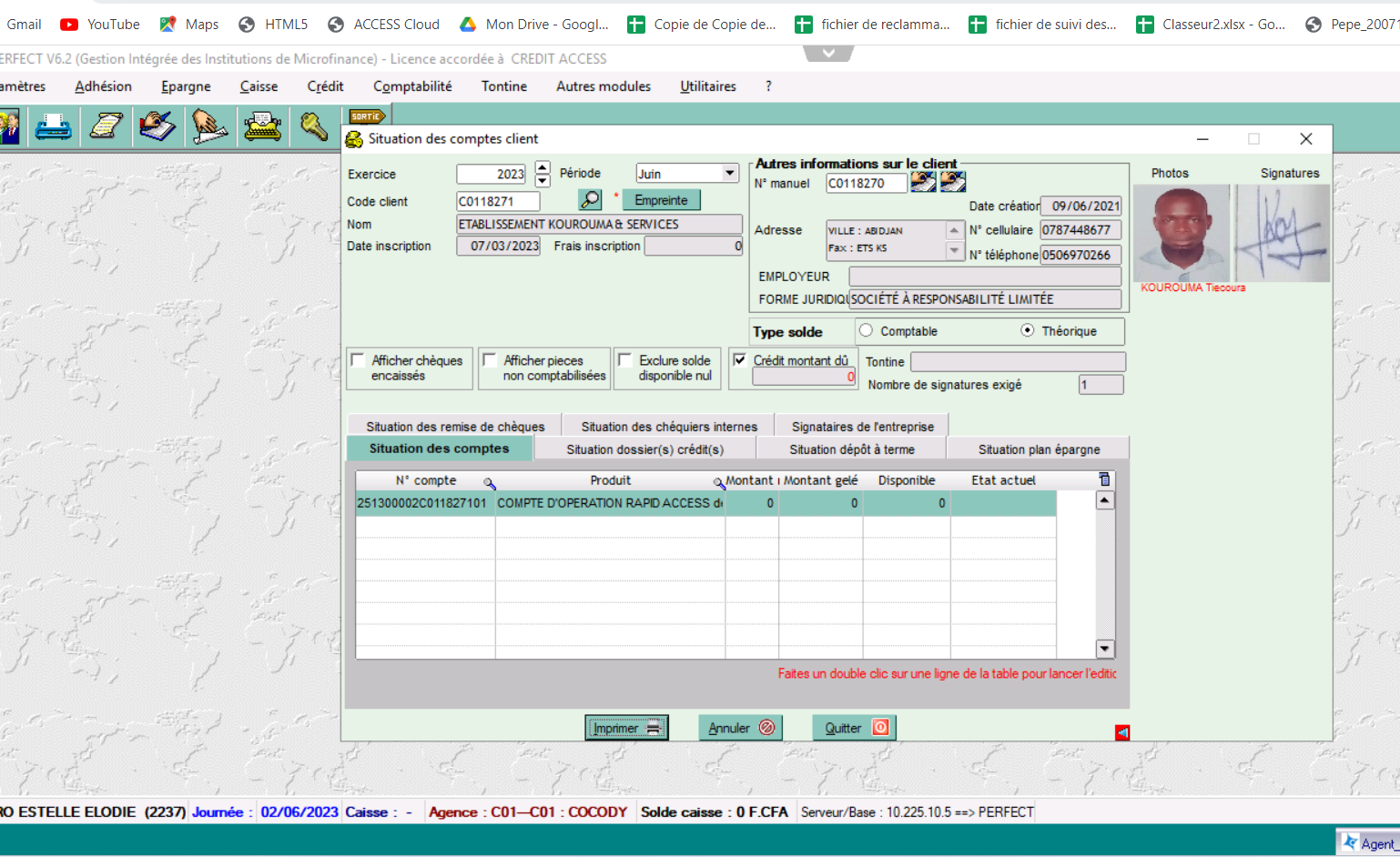Click the SORTIE exit sign icon
This screenshot has height=857, width=1400.
click(x=367, y=116)
